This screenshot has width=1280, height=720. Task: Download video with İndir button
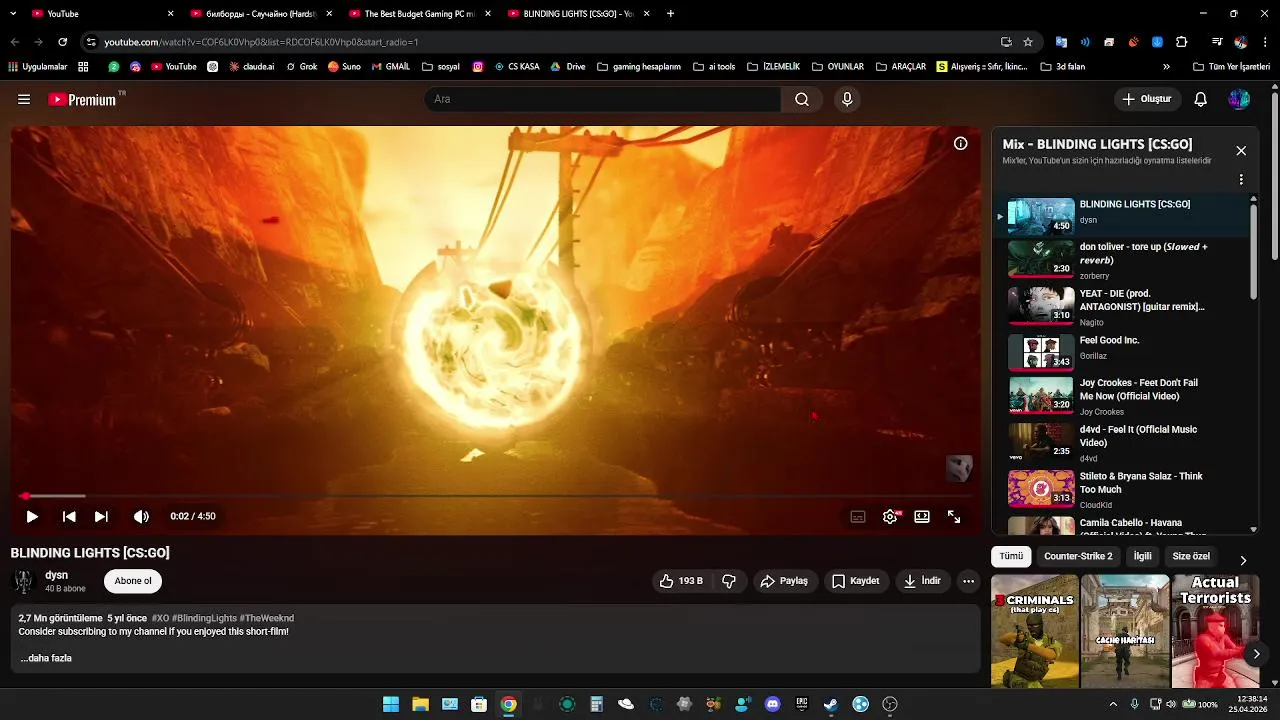tap(922, 581)
